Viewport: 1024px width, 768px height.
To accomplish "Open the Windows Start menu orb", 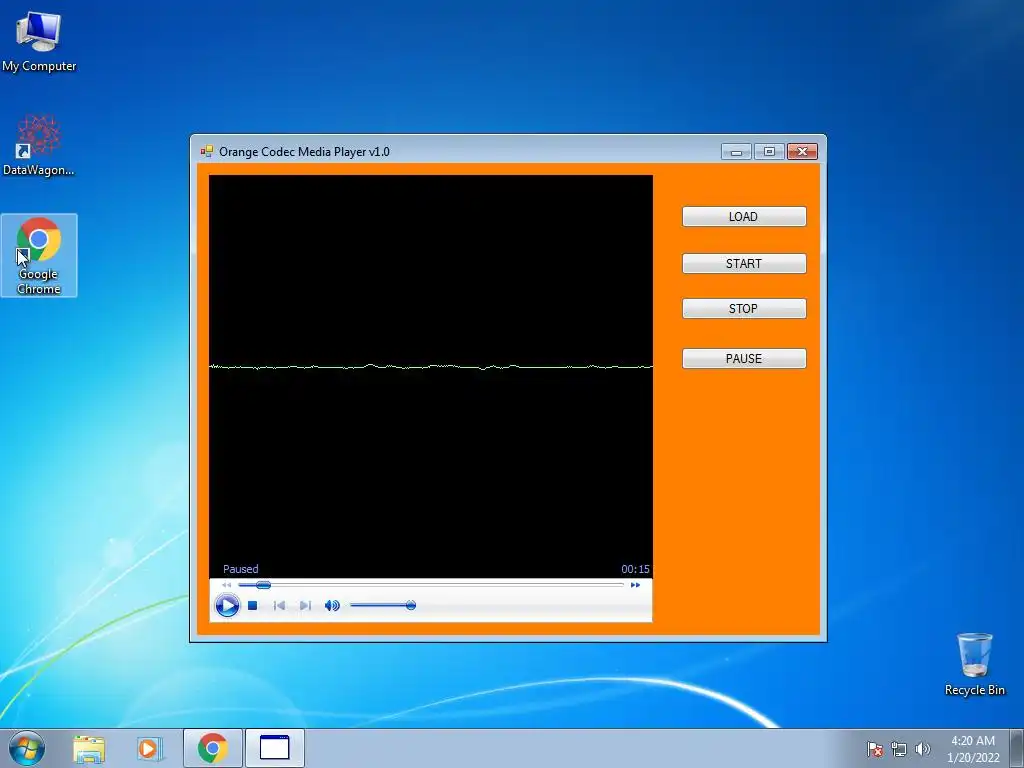I will point(27,748).
